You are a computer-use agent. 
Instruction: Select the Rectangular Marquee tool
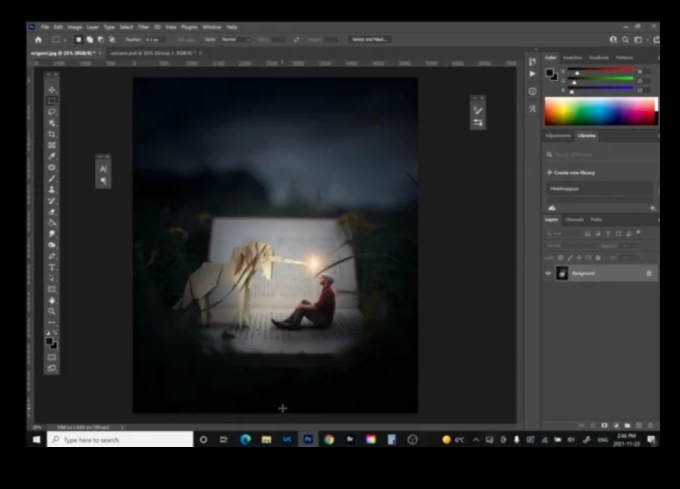click(52, 101)
